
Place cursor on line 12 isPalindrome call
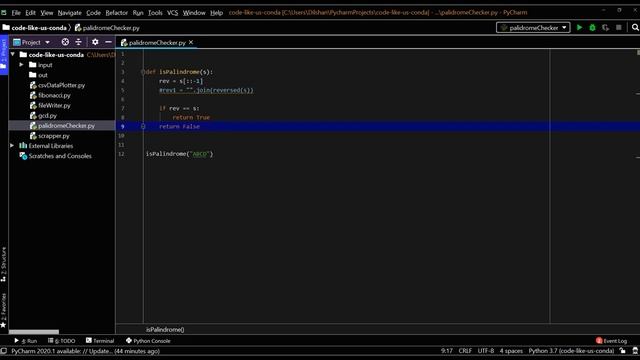click(x=180, y=154)
